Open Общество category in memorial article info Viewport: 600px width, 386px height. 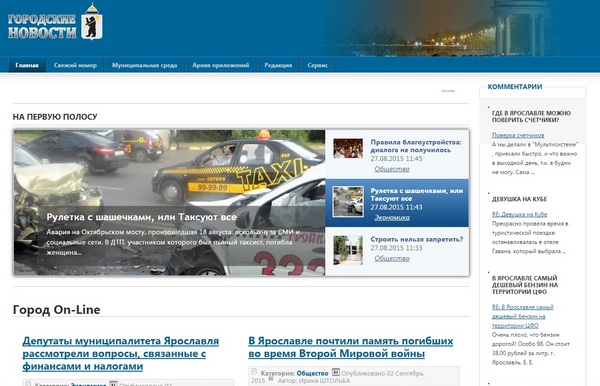[x=312, y=373]
